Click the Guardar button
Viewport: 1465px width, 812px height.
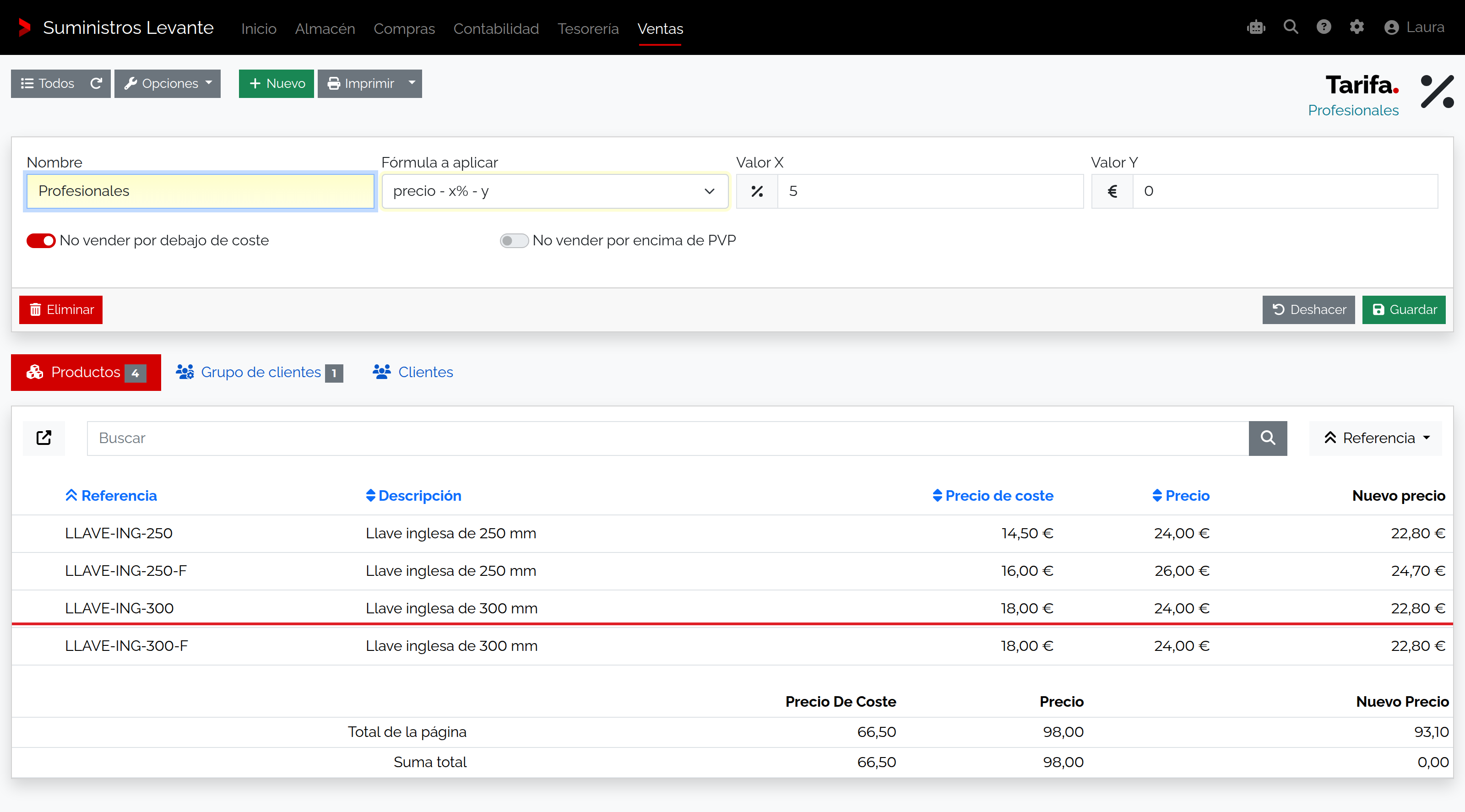point(1404,310)
